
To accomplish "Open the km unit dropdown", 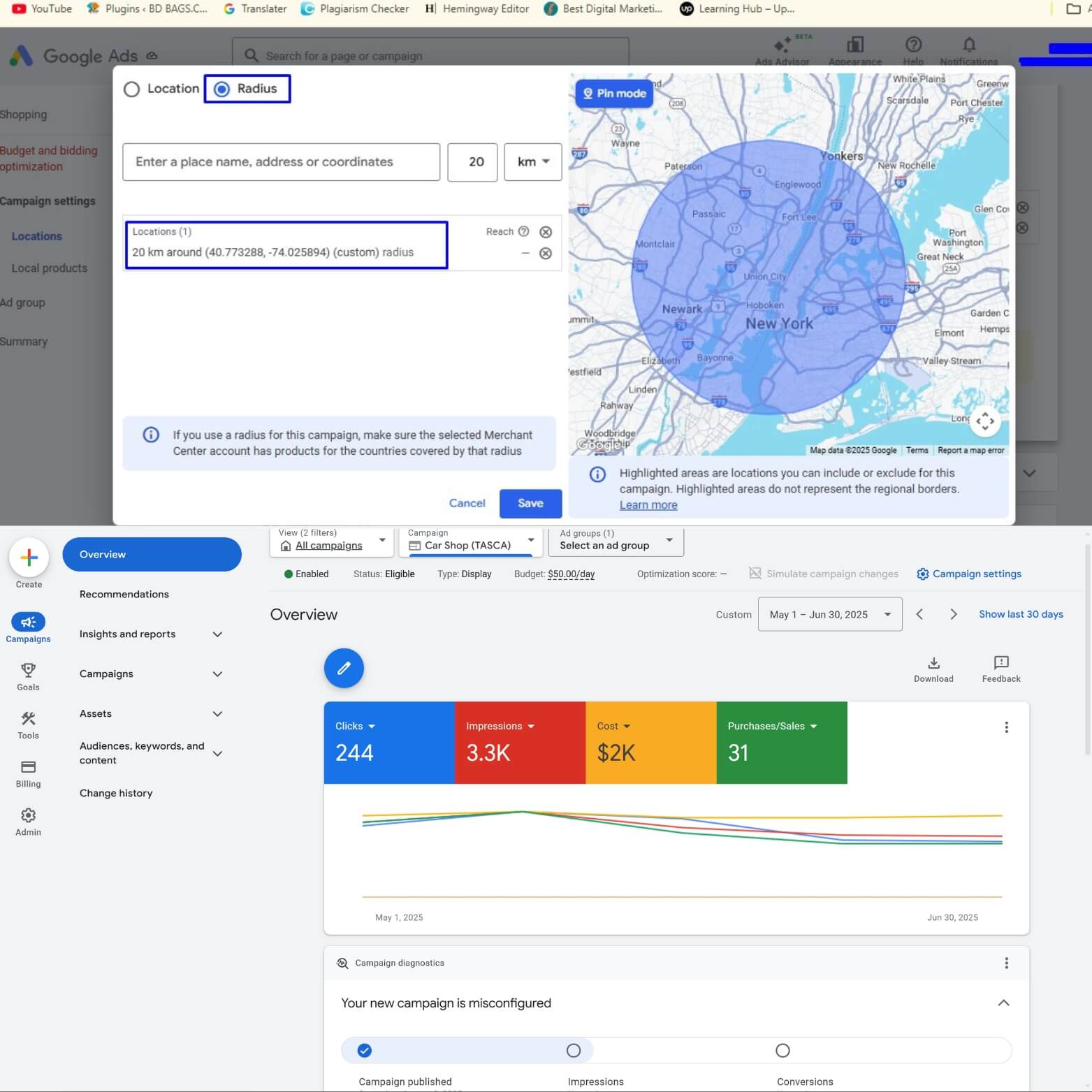I will pyautogui.click(x=532, y=162).
